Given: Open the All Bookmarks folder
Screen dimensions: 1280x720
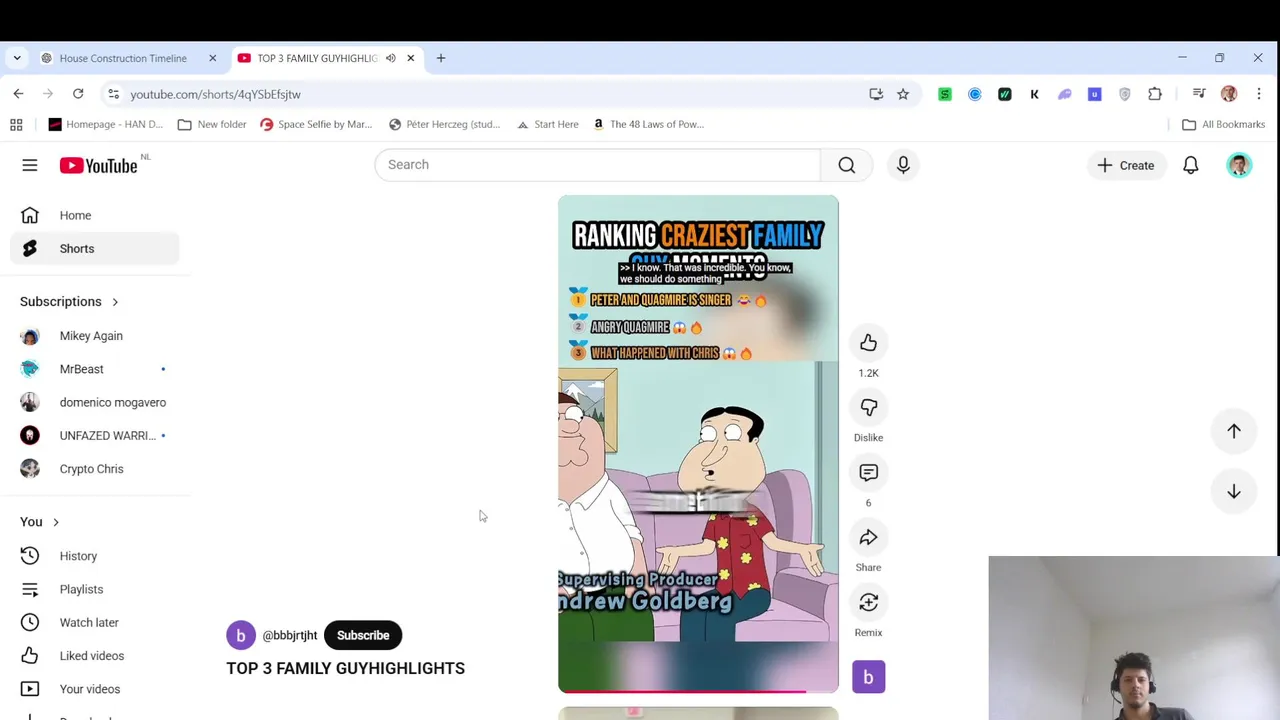Looking at the screenshot, I should (x=1223, y=125).
